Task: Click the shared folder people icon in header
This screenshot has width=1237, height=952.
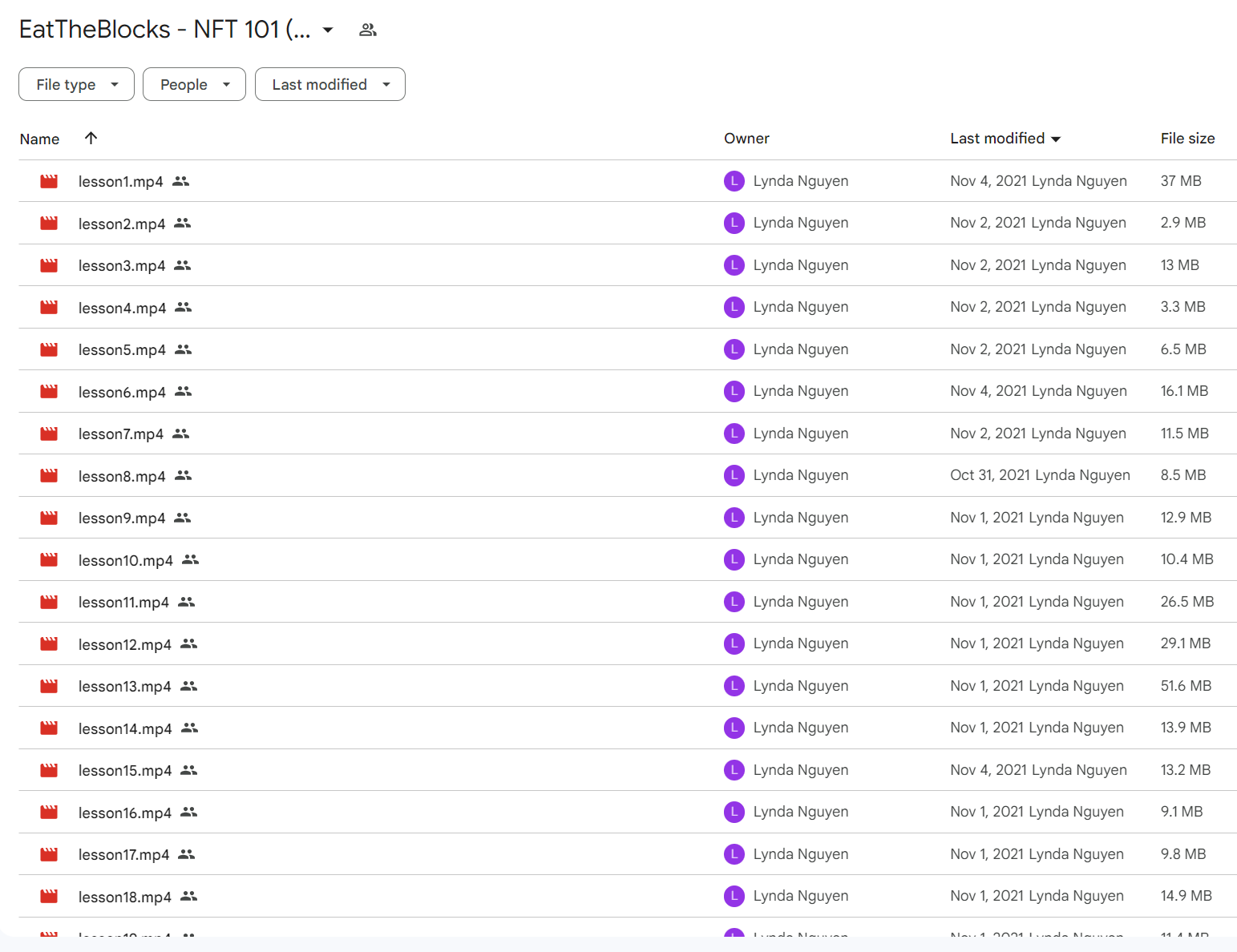Action: 368,30
